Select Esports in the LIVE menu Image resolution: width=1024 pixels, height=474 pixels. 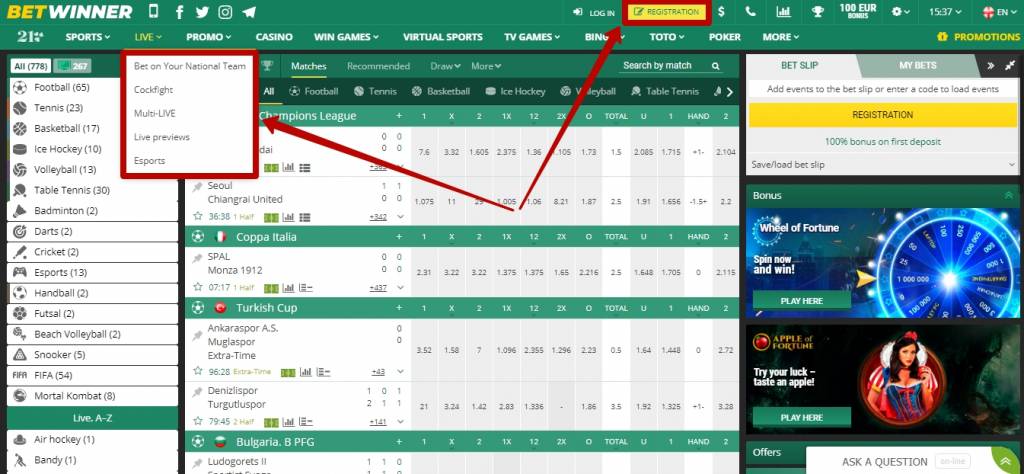(150, 161)
